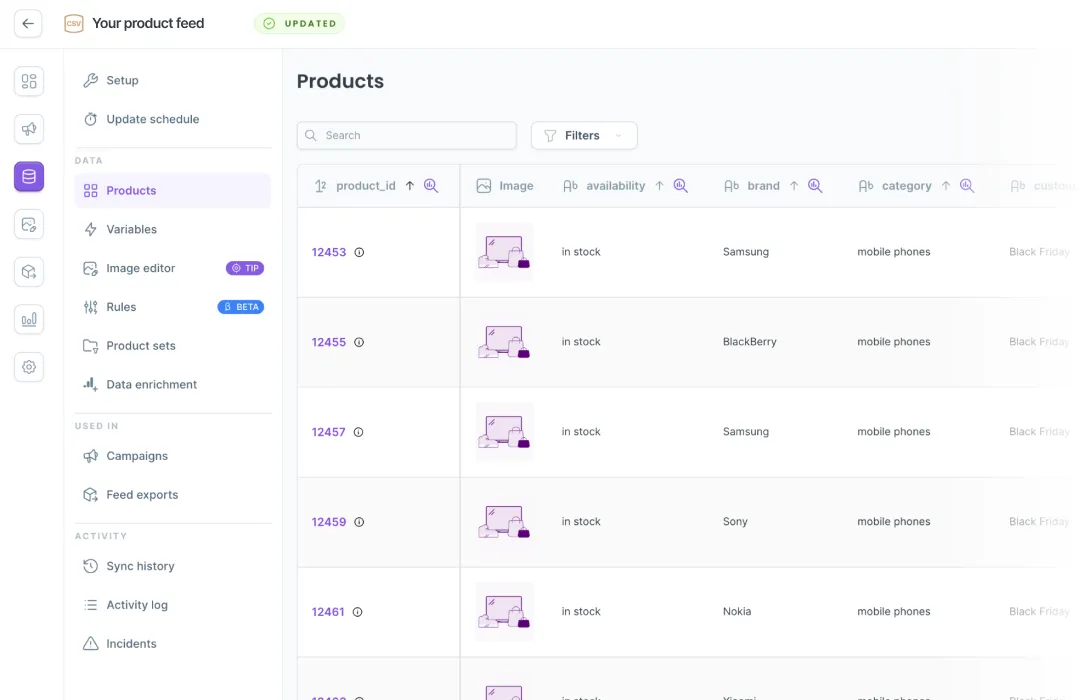
Task: Open the box export icon in left rail
Action: point(29,272)
